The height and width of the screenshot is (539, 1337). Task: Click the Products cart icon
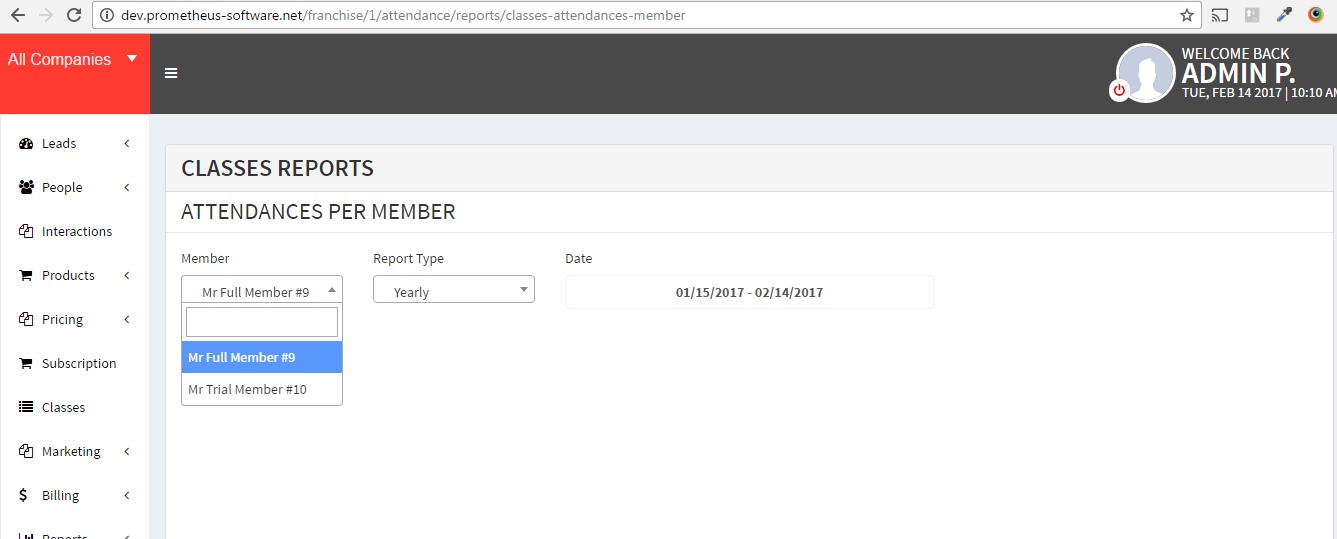(x=27, y=276)
